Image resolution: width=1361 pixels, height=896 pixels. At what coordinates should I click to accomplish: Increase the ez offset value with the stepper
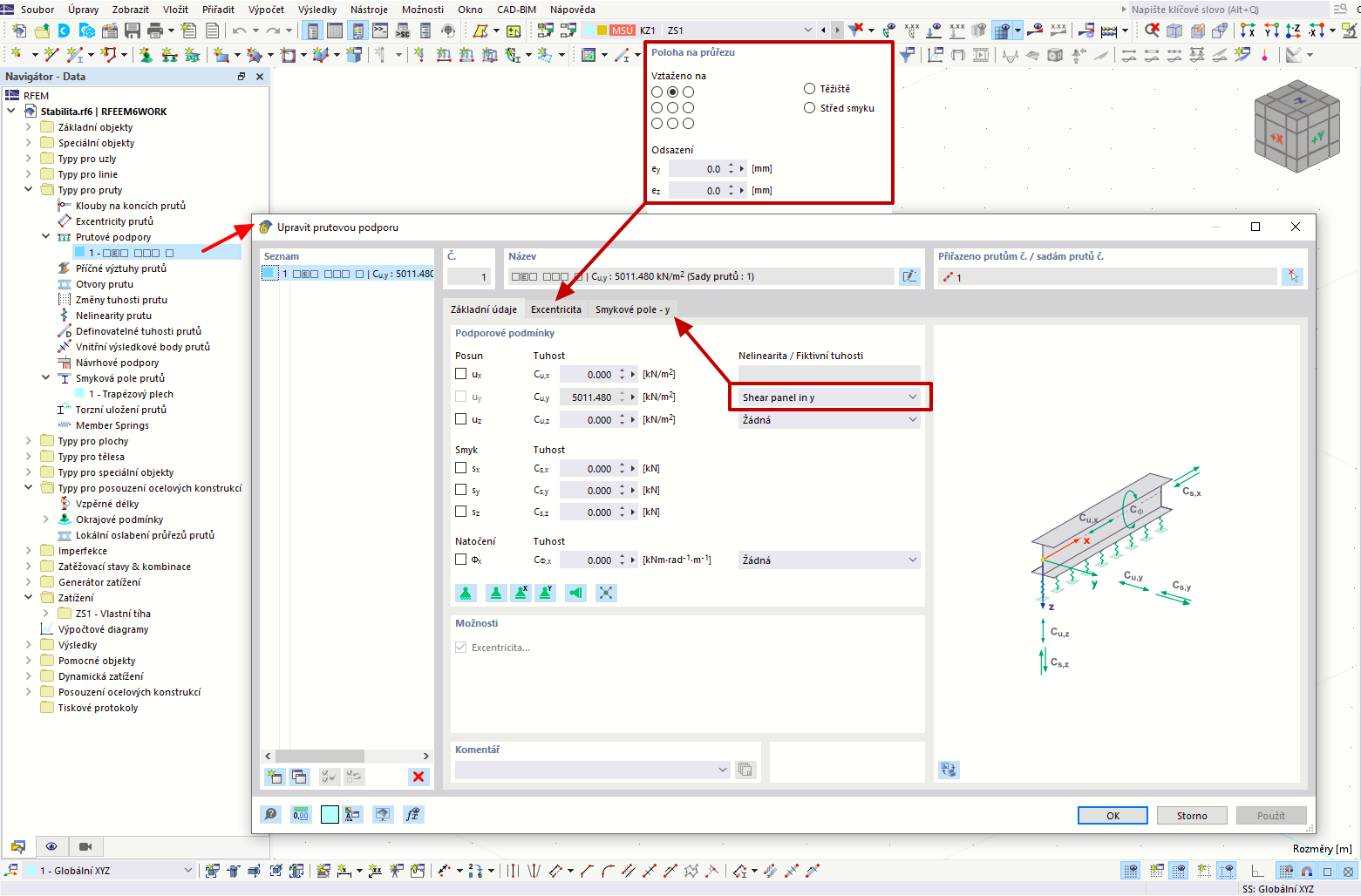click(732, 187)
